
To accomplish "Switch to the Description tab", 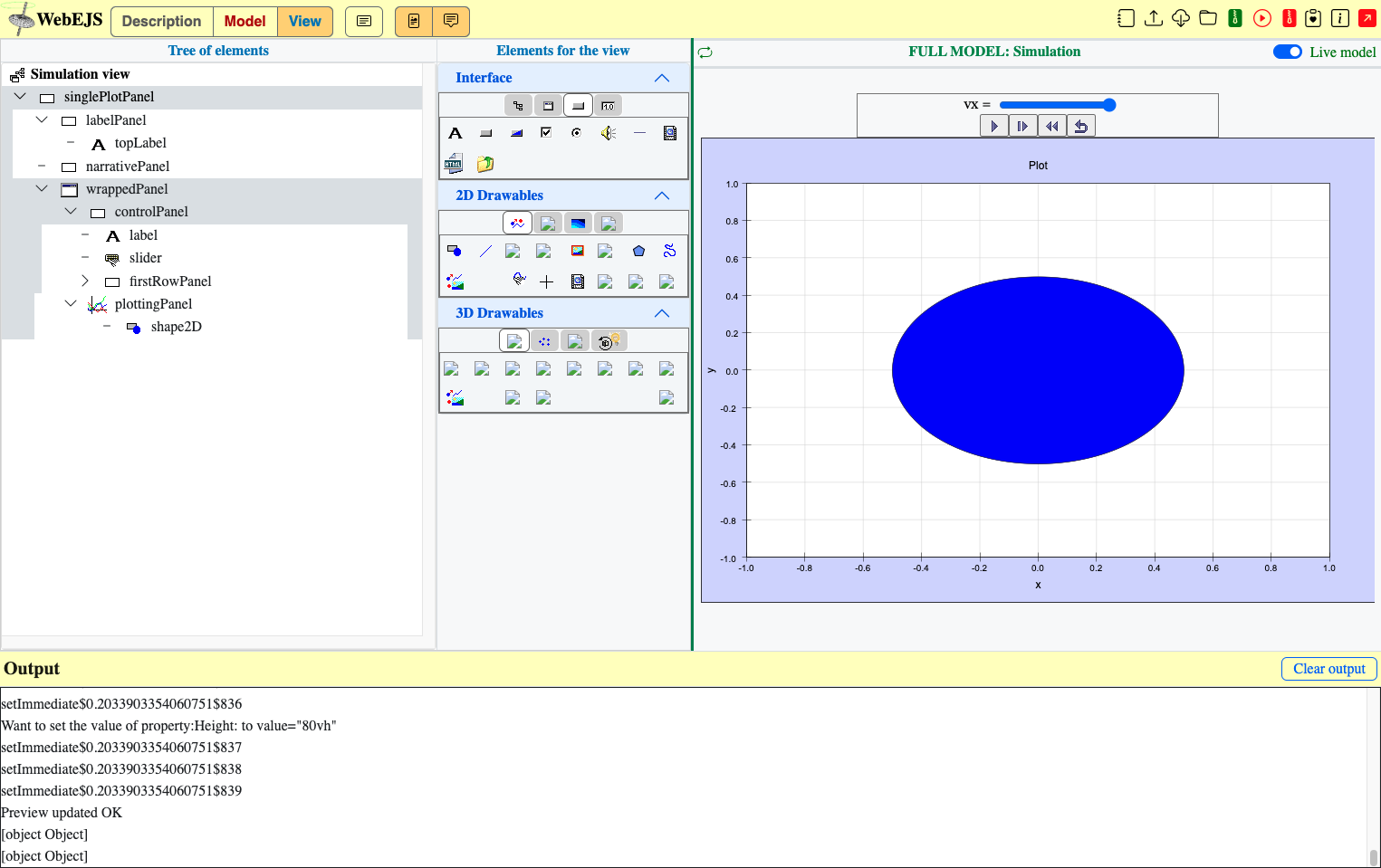I will [161, 21].
